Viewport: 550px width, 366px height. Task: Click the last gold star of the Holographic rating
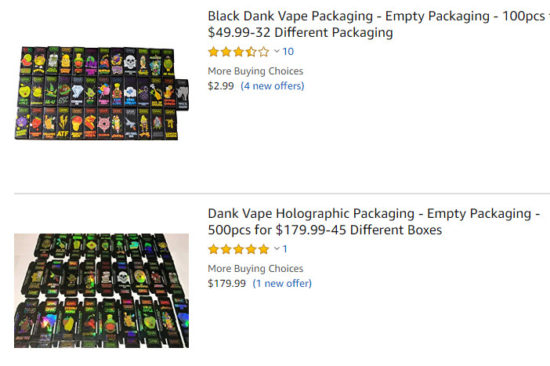coord(264,249)
